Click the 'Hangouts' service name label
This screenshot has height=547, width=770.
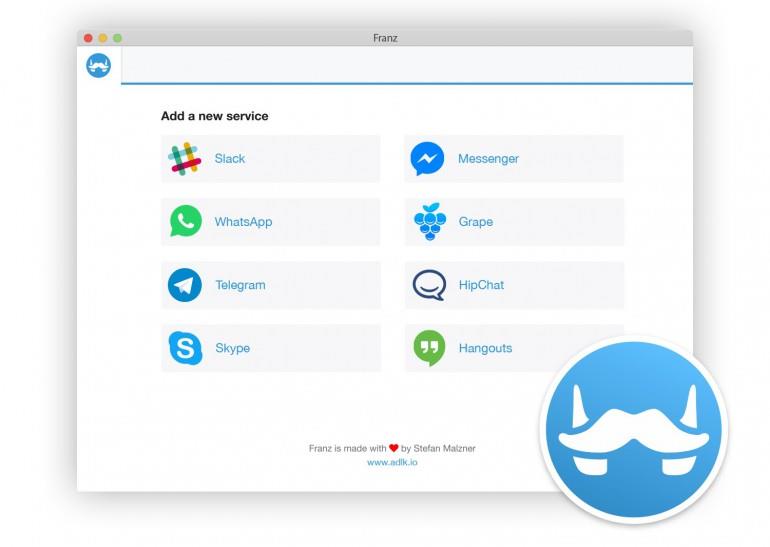point(485,348)
